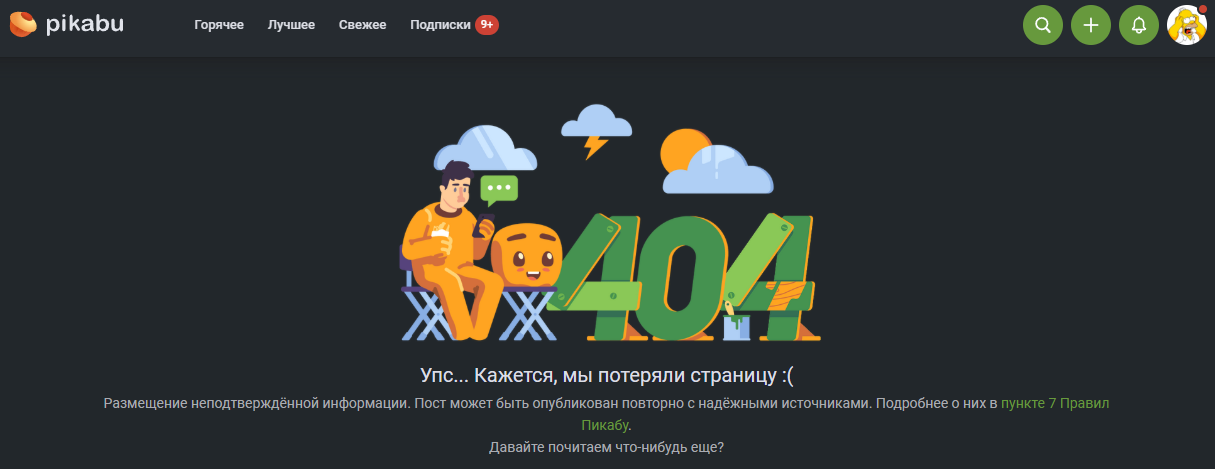Click the 'Давайте почитаем что-нибудь еще?' text
Screen dimensions: 1215x469
click(607, 447)
